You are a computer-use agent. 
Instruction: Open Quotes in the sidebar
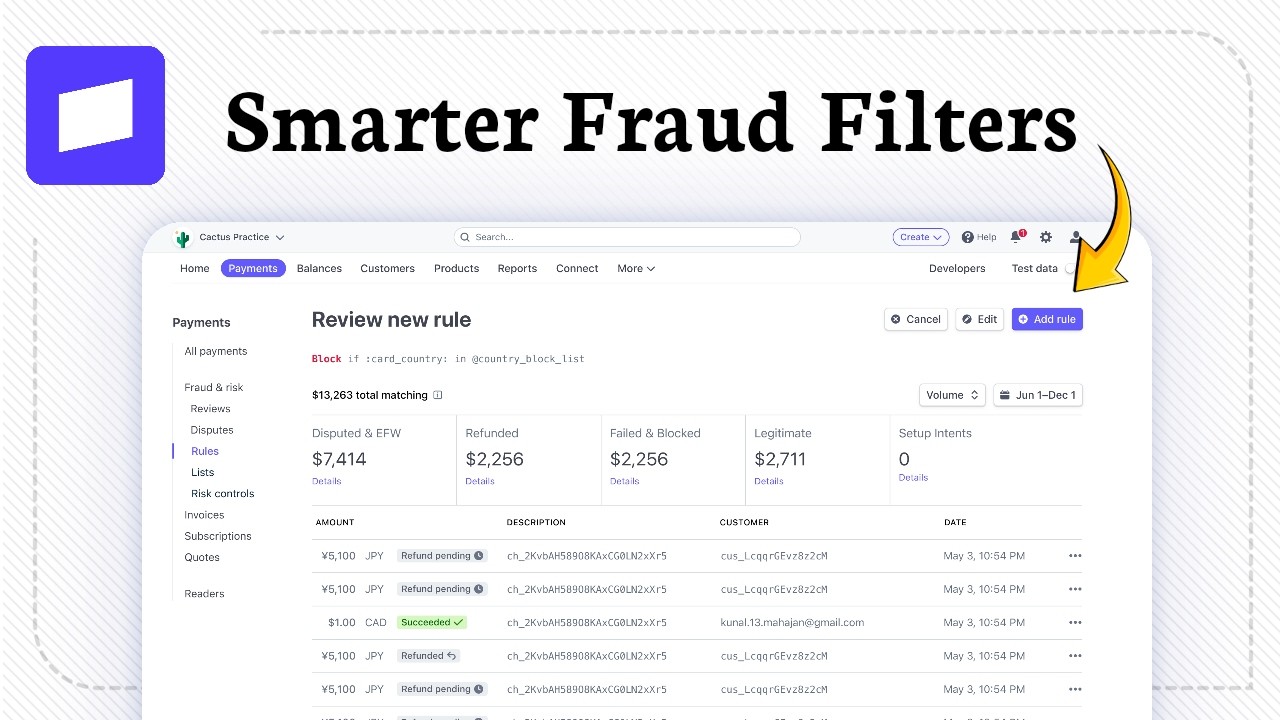[202, 557]
